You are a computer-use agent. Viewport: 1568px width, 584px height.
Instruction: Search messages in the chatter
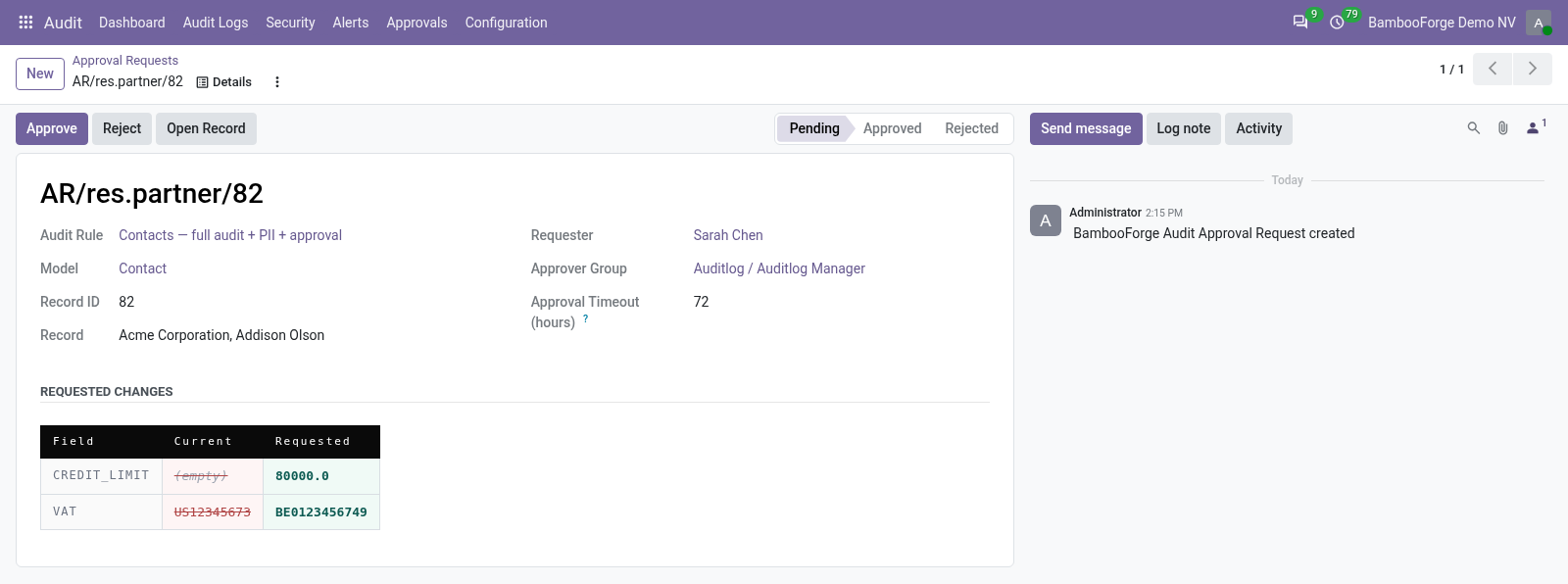point(1473,128)
